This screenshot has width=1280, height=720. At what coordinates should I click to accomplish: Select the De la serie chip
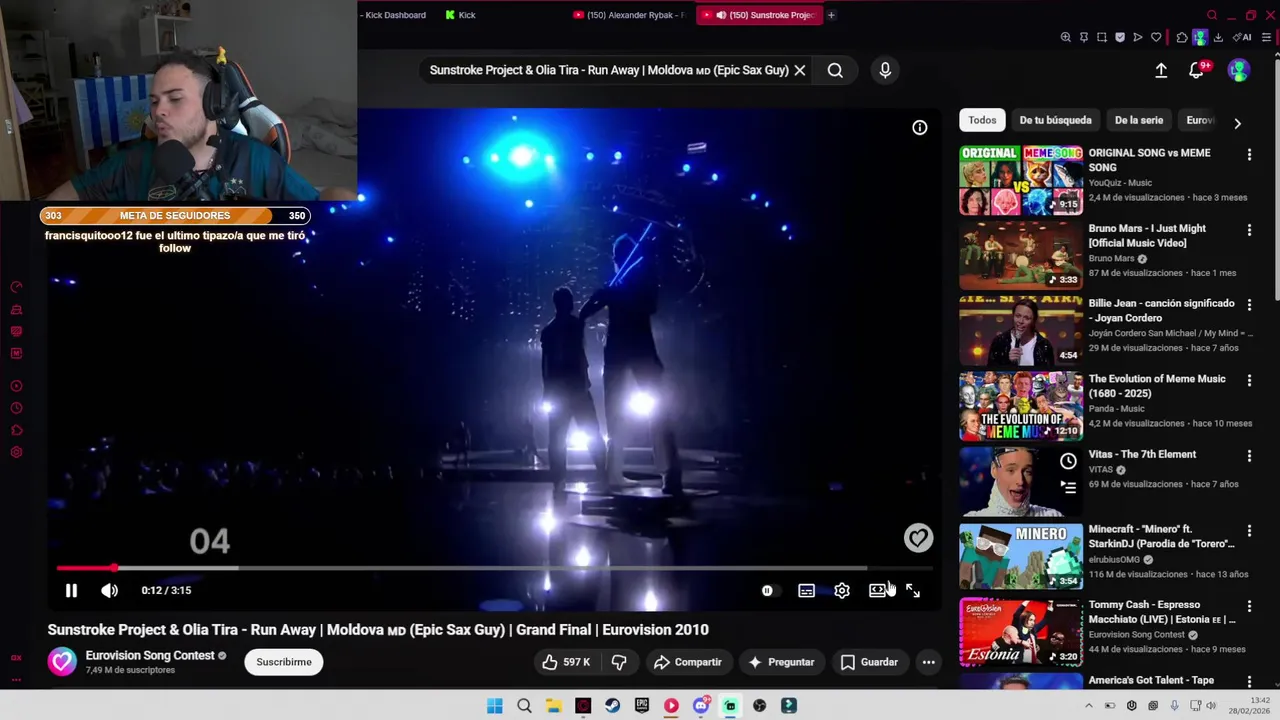(1139, 120)
